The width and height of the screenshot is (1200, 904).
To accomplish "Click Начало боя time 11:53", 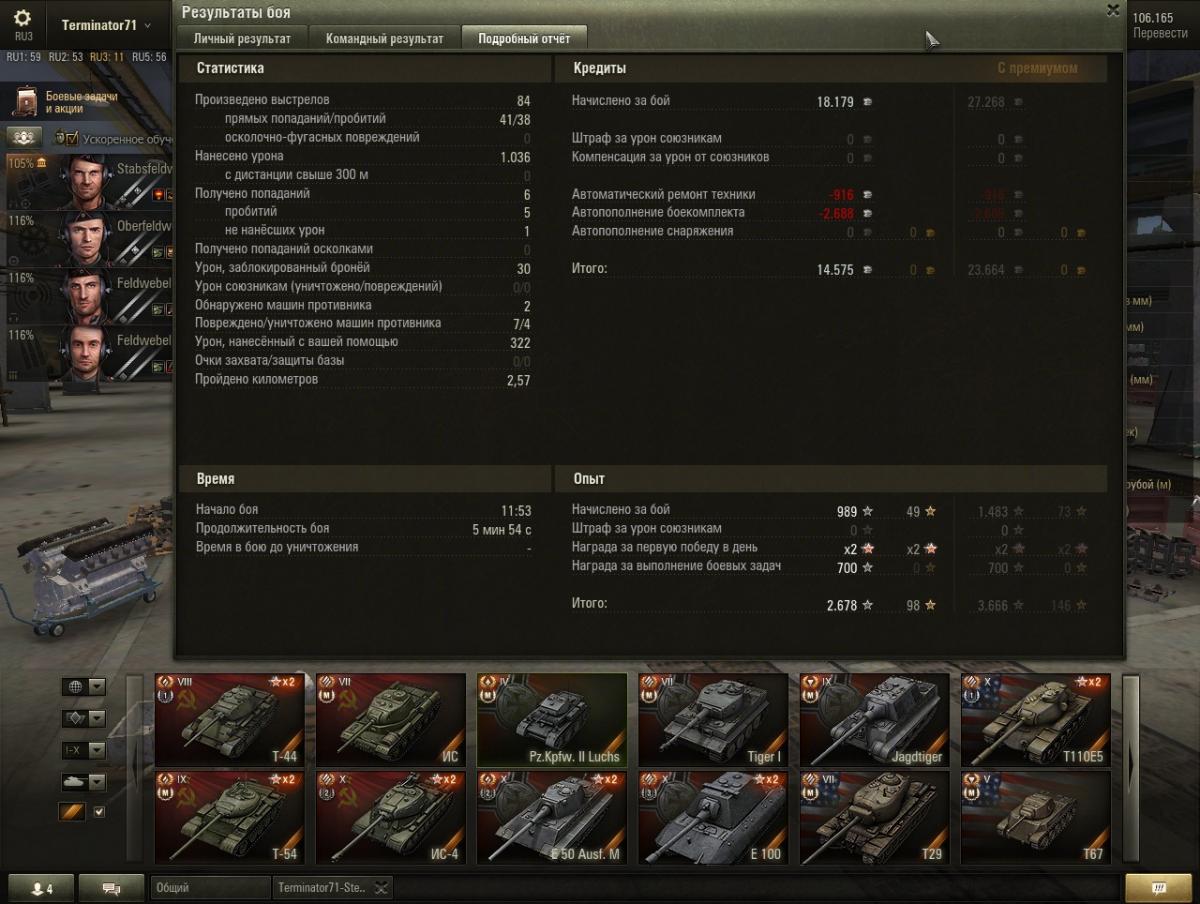I will click(516, 511).
